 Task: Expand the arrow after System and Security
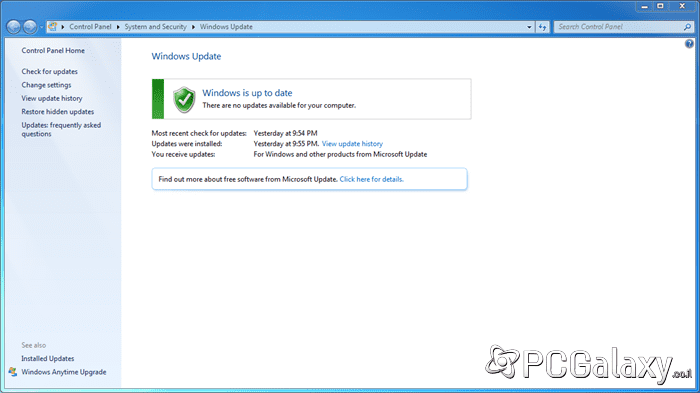click(193, 27)
